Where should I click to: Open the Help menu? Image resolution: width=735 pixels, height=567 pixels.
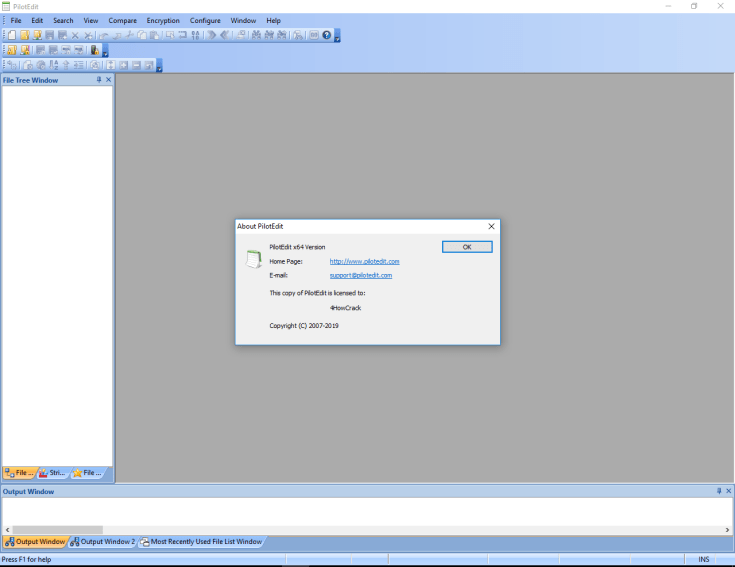click(273, 21)
